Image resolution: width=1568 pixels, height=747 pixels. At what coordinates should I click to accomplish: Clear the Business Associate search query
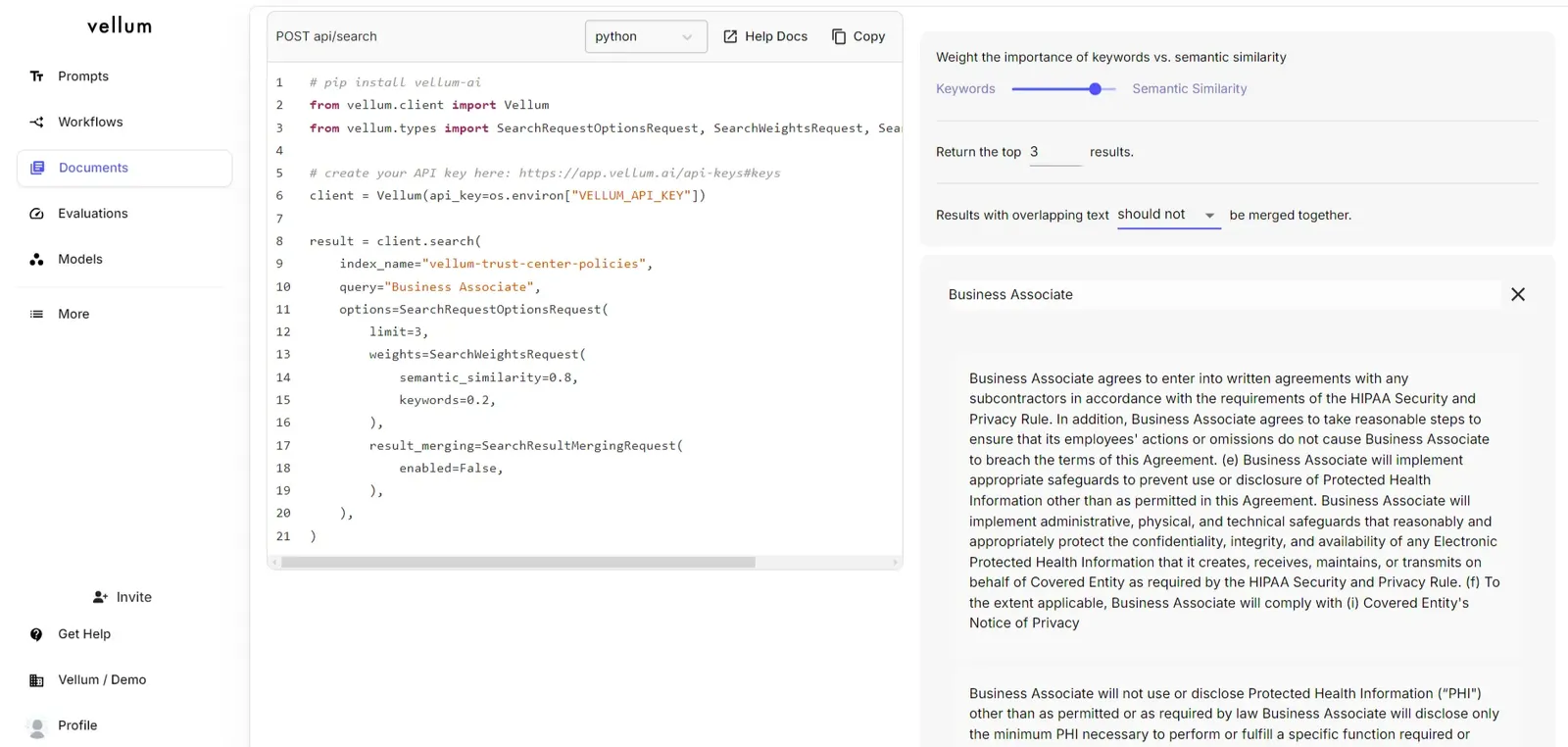coord(1518,294)
